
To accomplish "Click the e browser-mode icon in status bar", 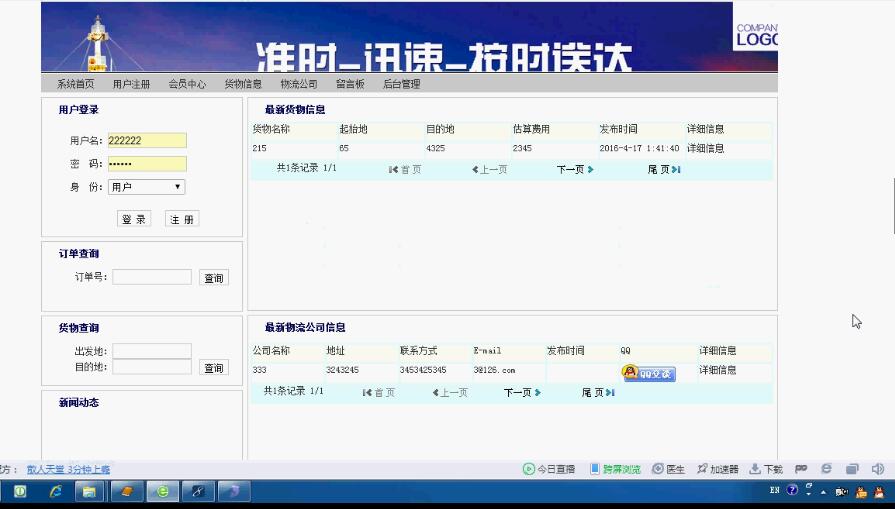I will point(826,468).
